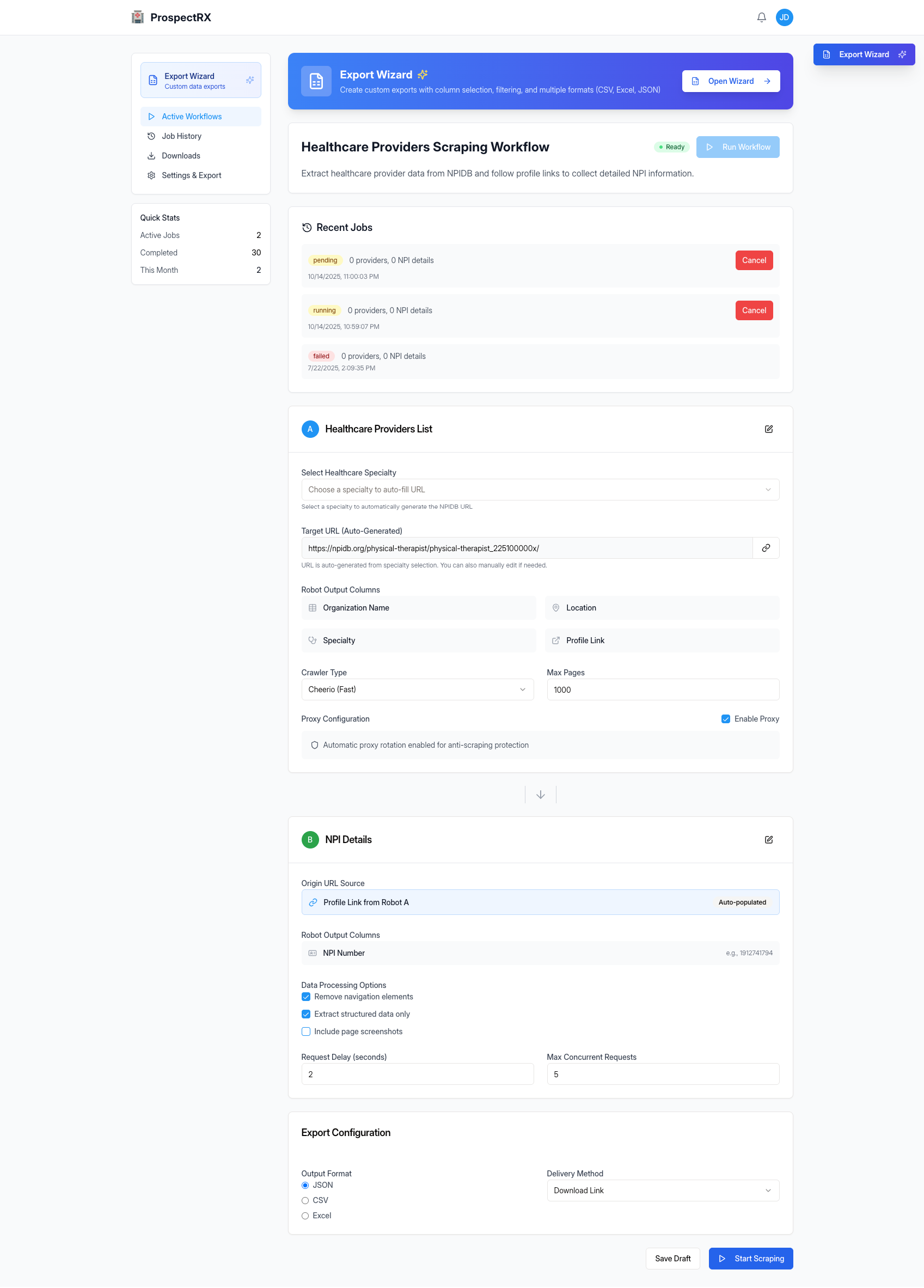Click the notification bell icon
Viewport: 924px width, 1288px height.
[762, 17]
